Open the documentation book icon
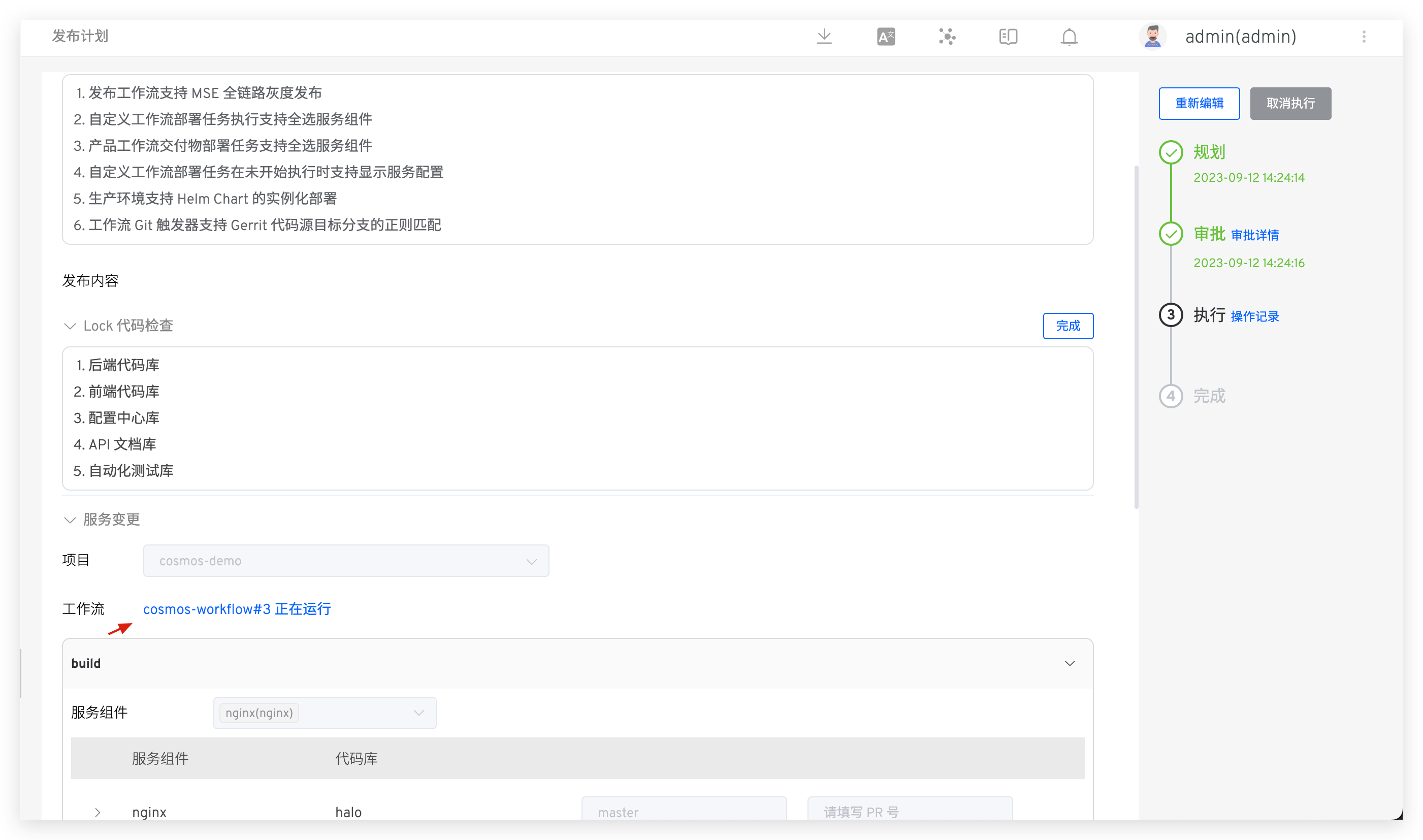 pos(1008,37)
